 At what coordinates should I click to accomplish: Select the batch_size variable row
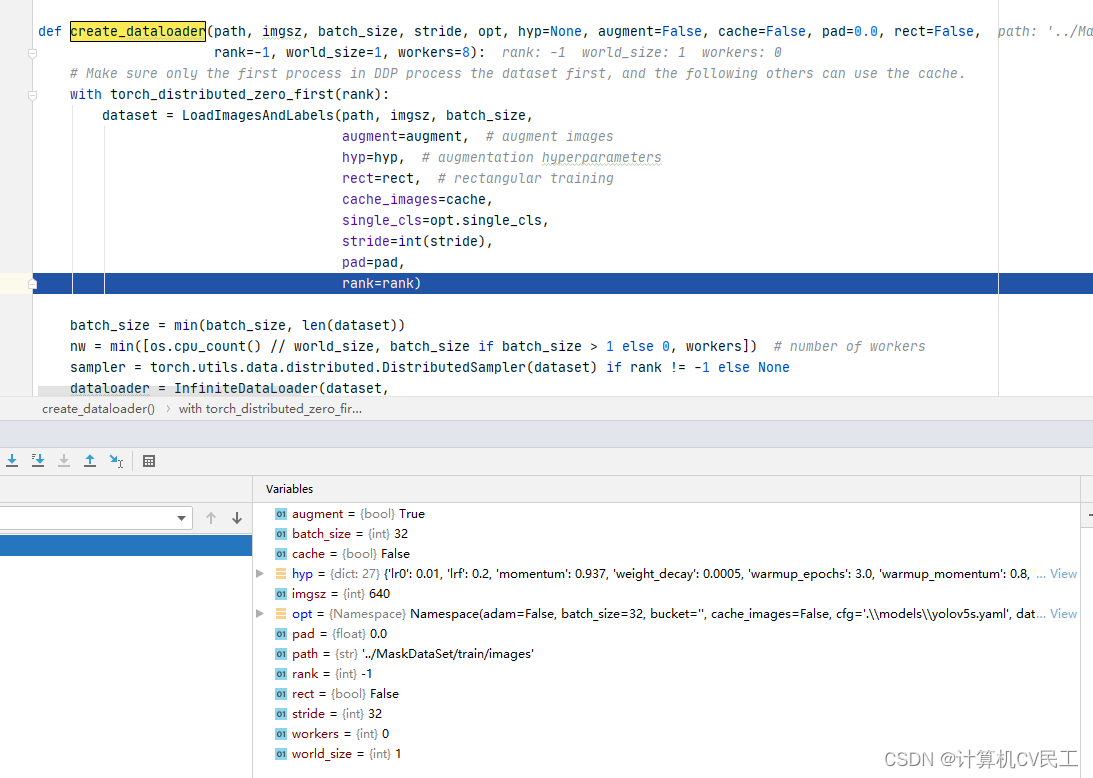click(x=666, y=534)
